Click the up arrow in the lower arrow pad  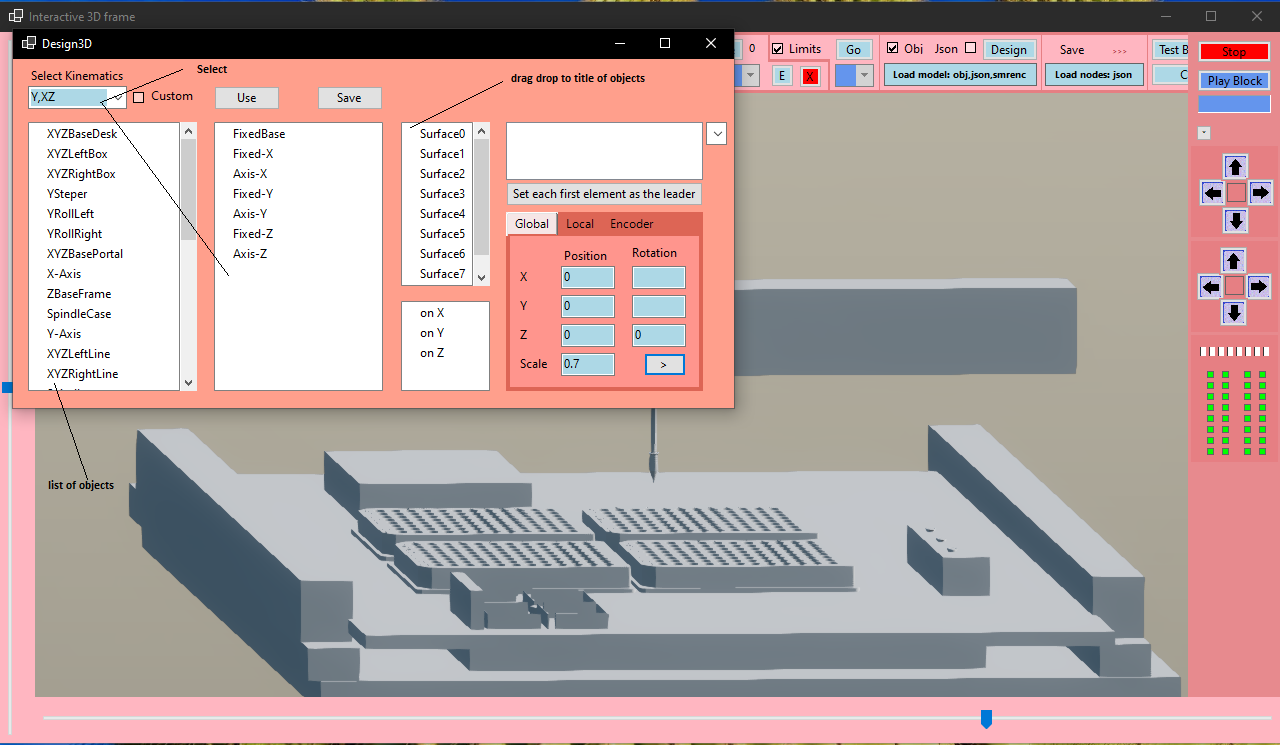click(x=1234, y=261)
